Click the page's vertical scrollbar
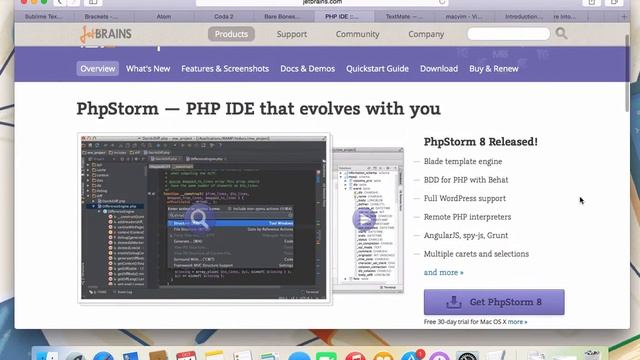Screen dimensions: 640x360 [x=627, y=73]
